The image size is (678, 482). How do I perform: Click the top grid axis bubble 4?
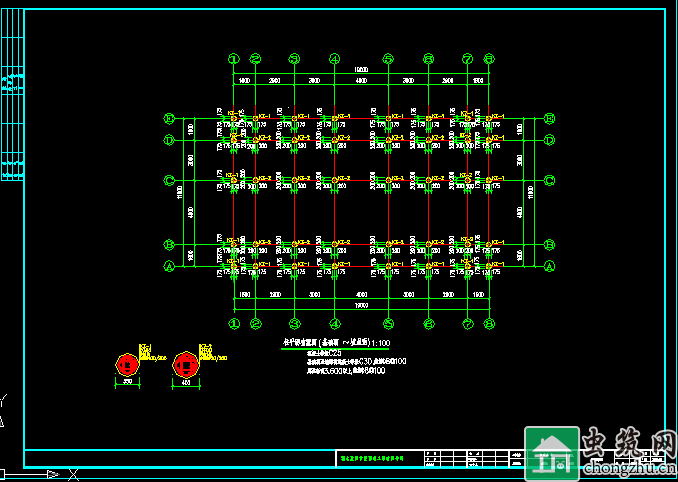click(x=334, y=59)
